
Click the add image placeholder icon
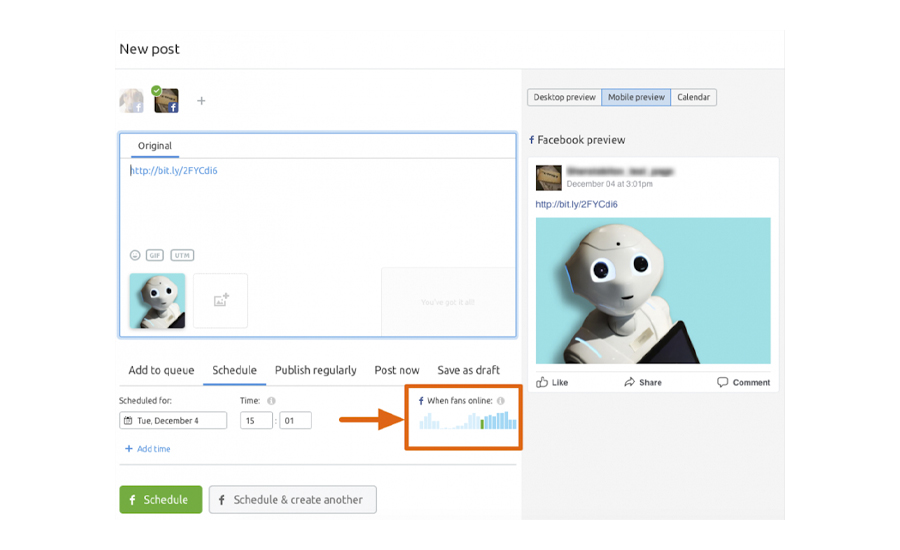point(221,300)
